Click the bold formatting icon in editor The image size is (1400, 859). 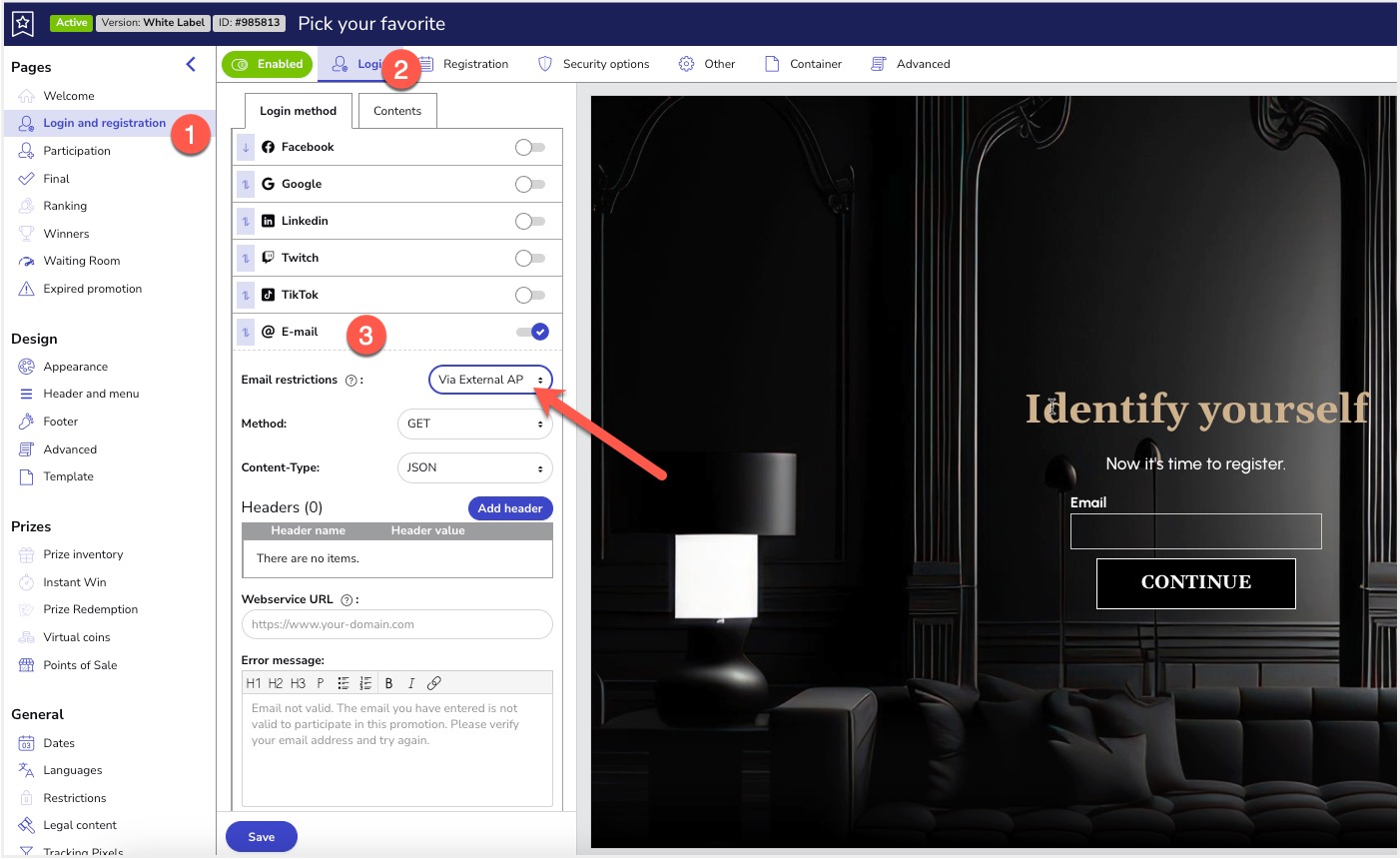388,683
